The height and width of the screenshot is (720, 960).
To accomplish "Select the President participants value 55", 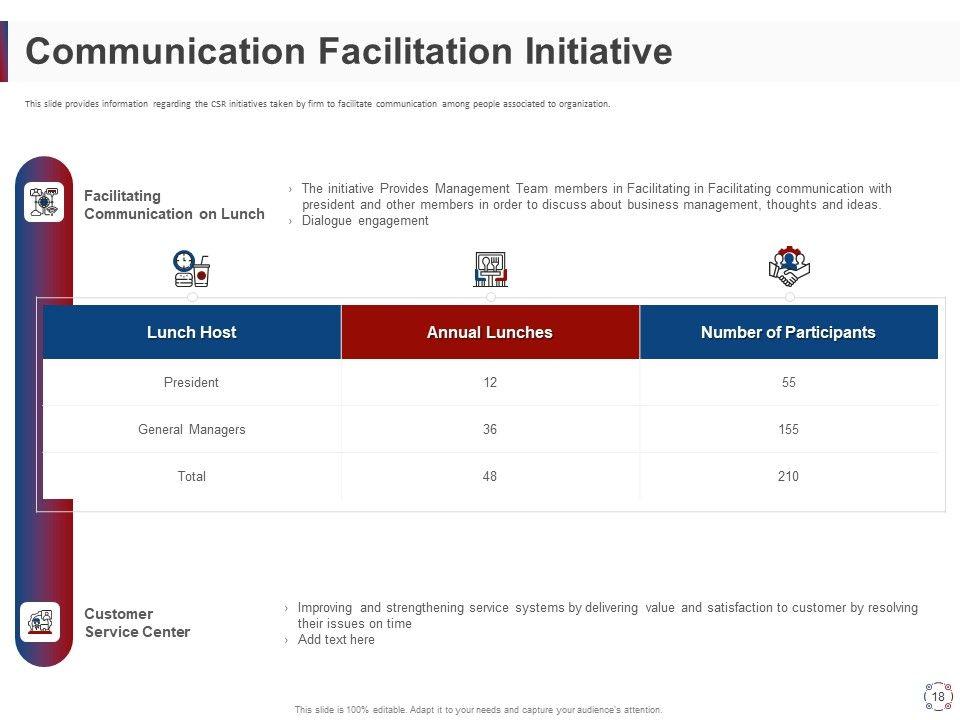I will click(x=789, y=382).
